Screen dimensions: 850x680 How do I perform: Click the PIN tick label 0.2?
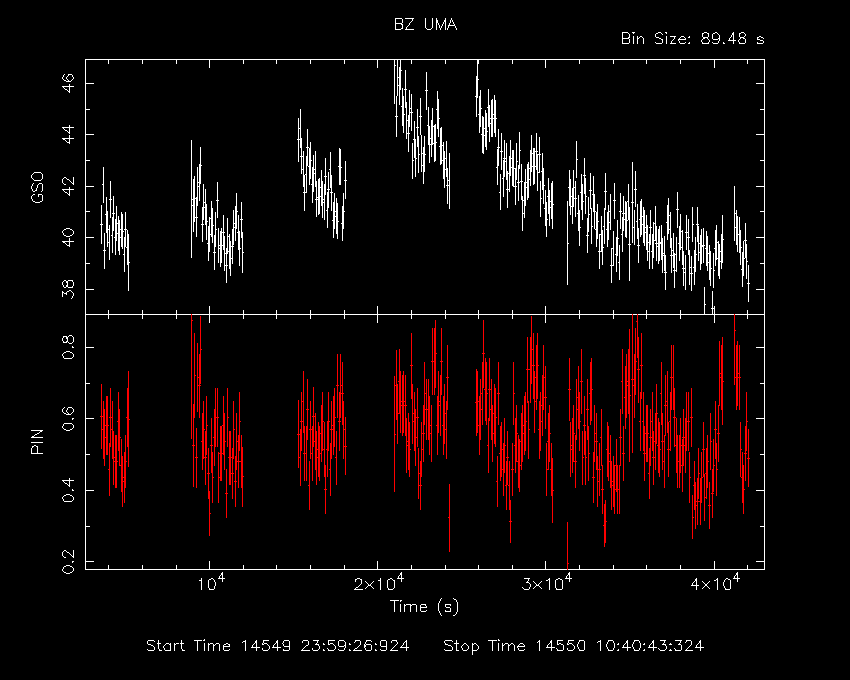[x=68, y=561]
